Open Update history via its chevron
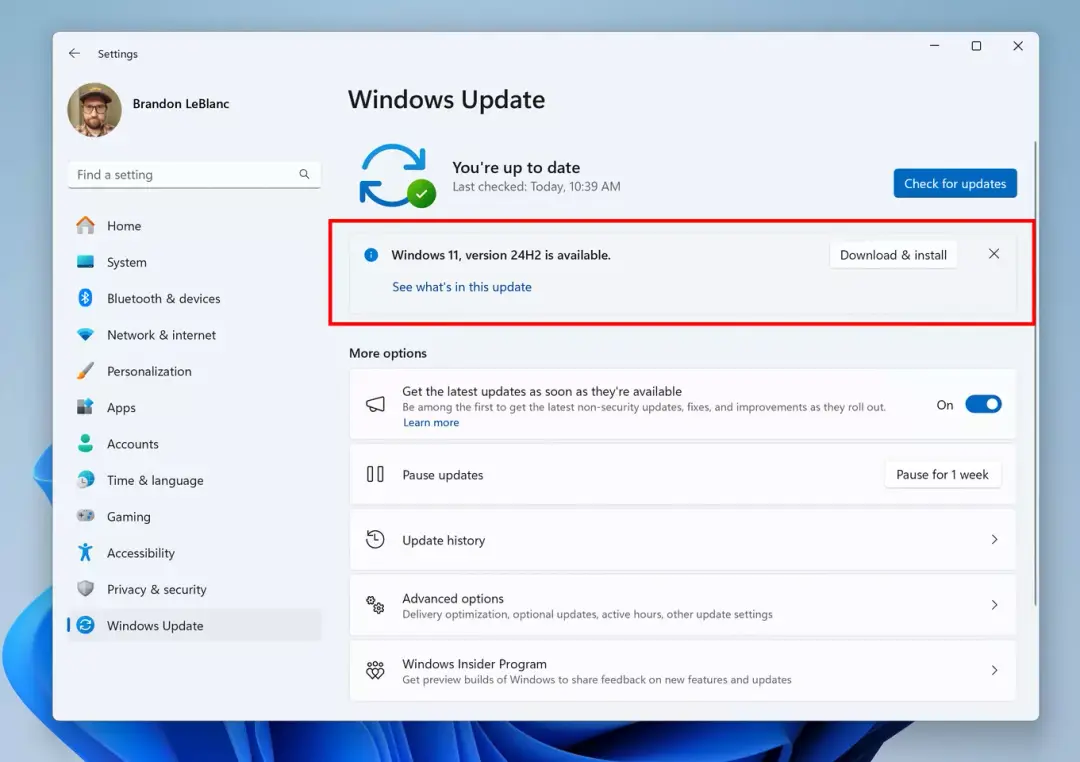The image size is (1080, 762). (994, 539)
